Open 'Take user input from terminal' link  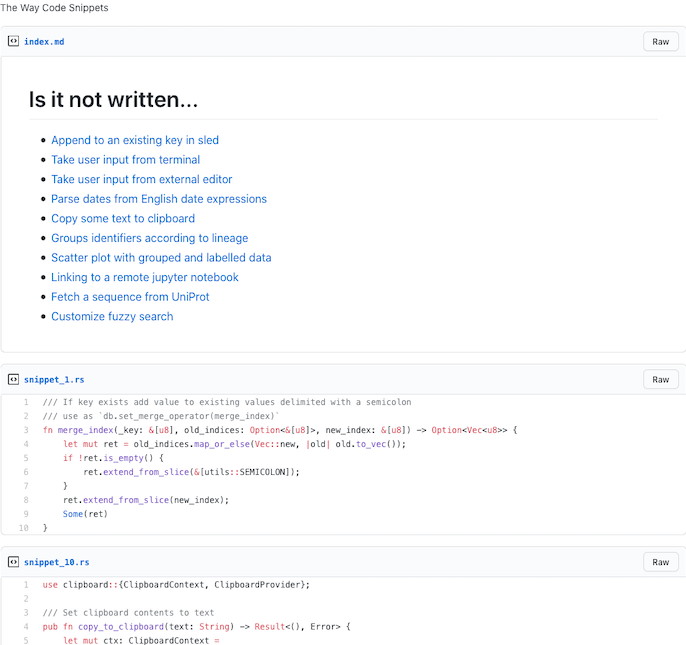click(126, 160)
